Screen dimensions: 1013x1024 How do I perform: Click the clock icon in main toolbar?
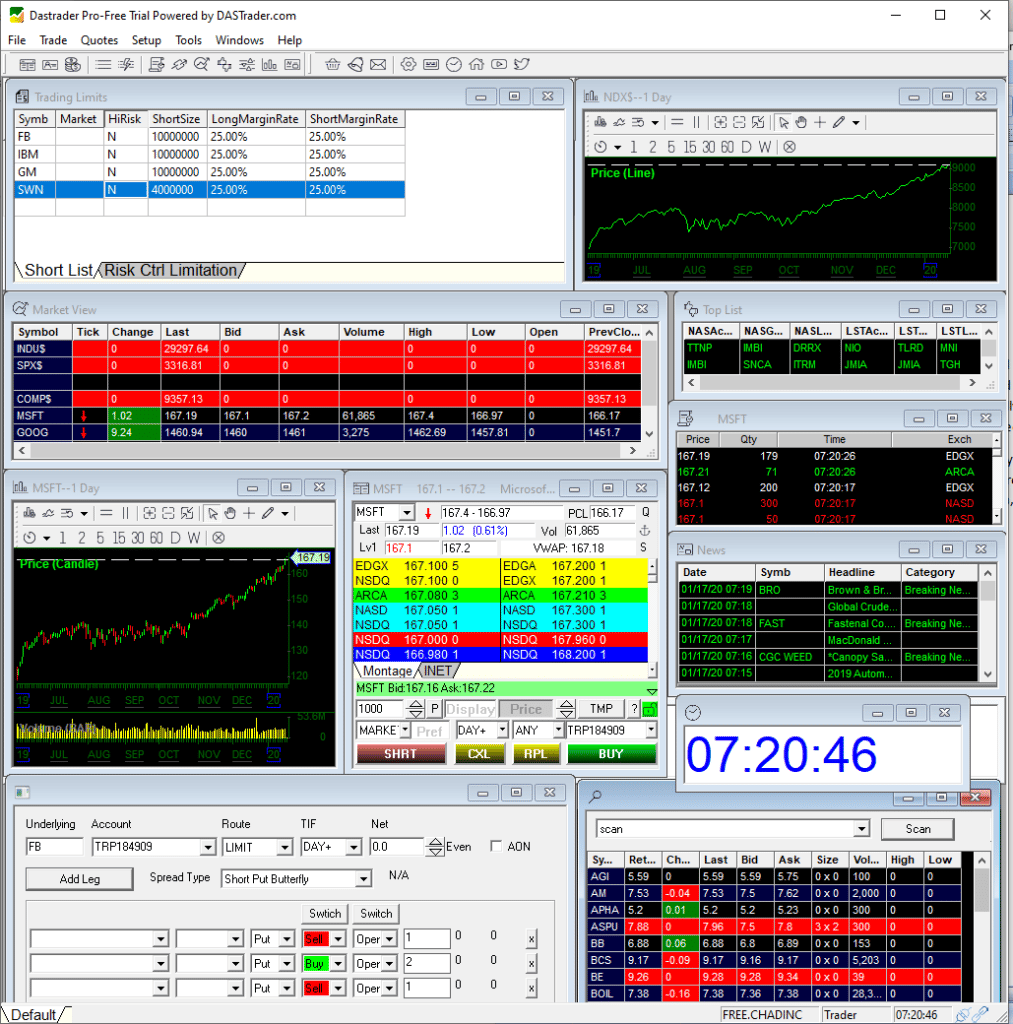453,65
